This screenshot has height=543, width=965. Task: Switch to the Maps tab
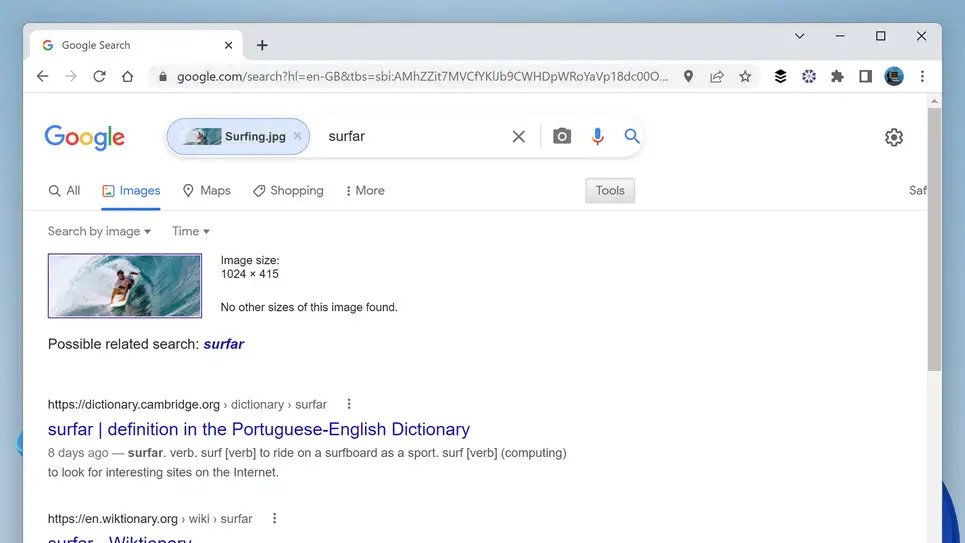coord(207,191)
